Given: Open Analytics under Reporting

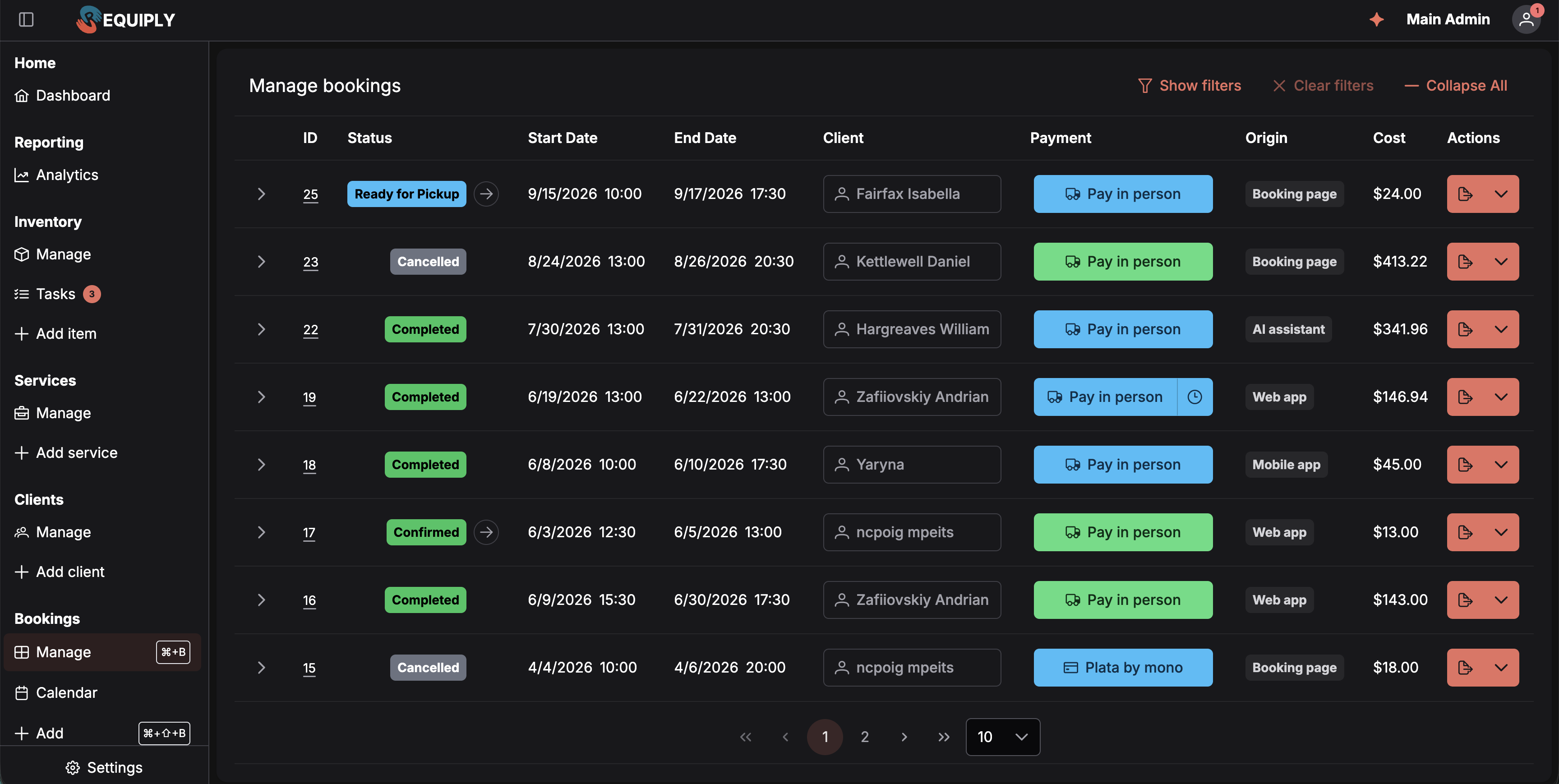Looking at the screenshot, I should [x=56, y=175].
